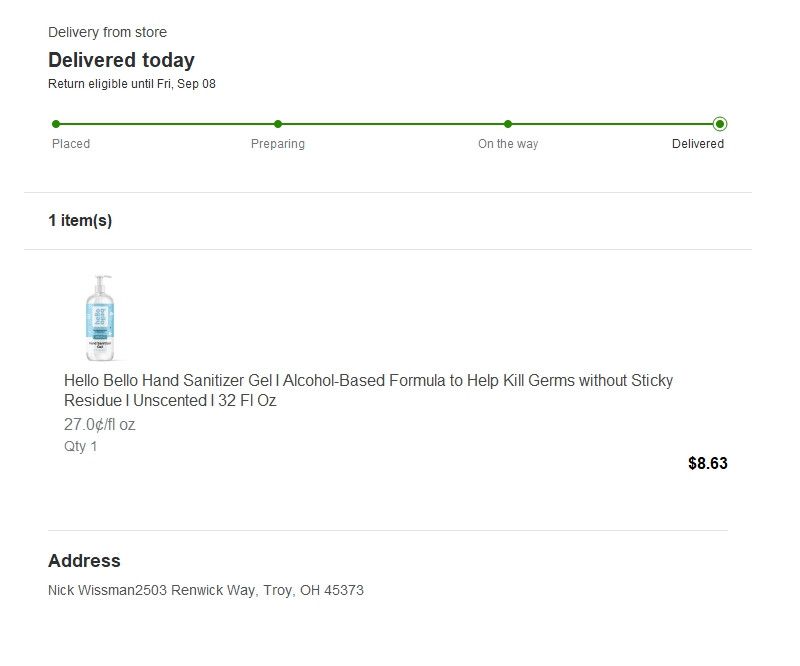Click the 1 item(s) section header
Screen dimensions: 800x666
coord(80,220)
